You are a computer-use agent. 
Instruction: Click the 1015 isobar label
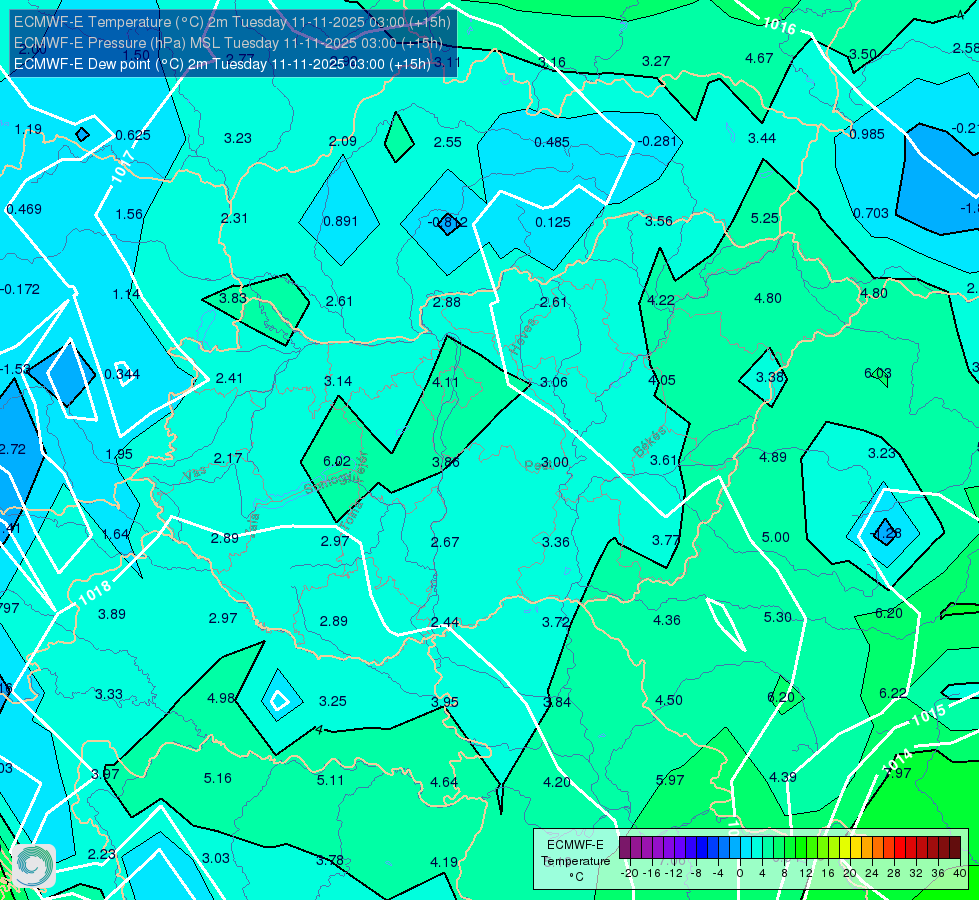click(929, 714)
